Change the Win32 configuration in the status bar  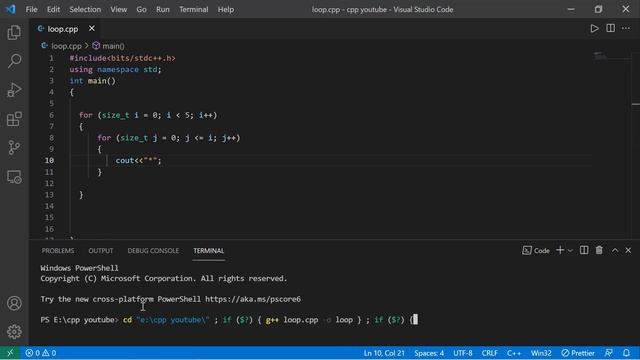click(541, 353)
